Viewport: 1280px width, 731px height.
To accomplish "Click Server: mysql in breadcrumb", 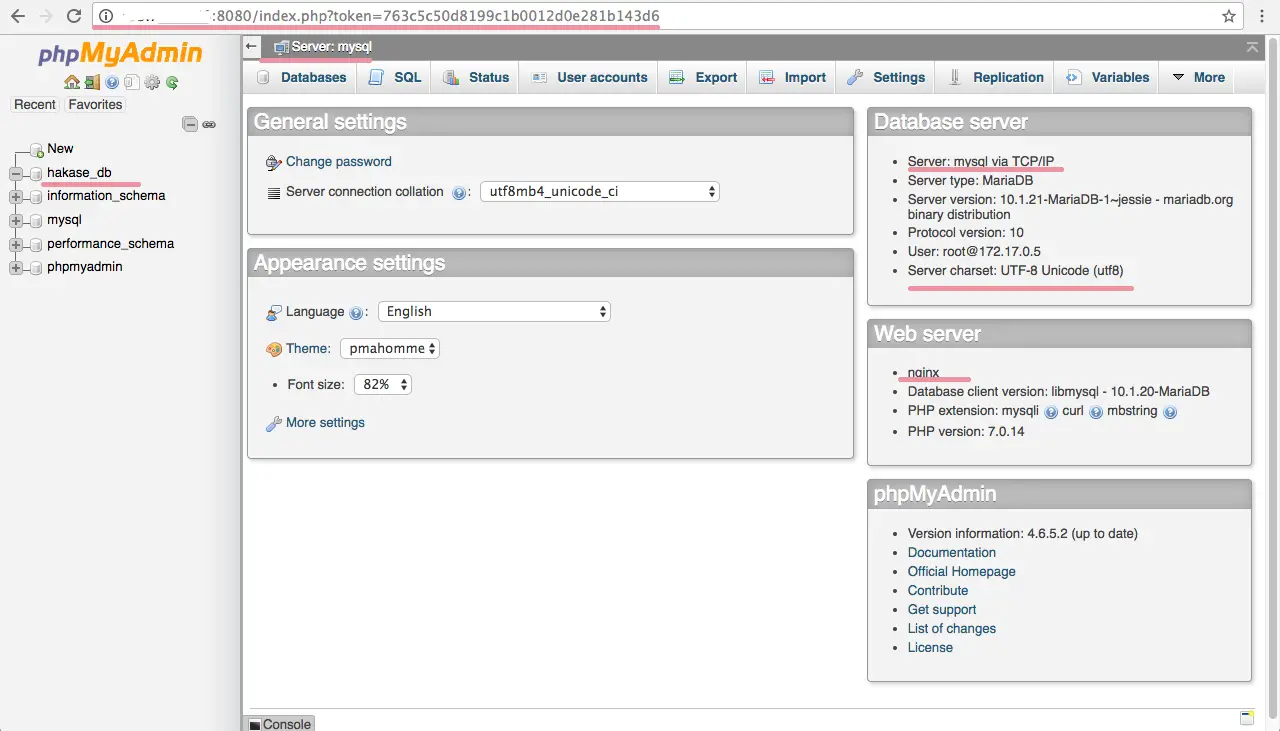I will 331,47.
